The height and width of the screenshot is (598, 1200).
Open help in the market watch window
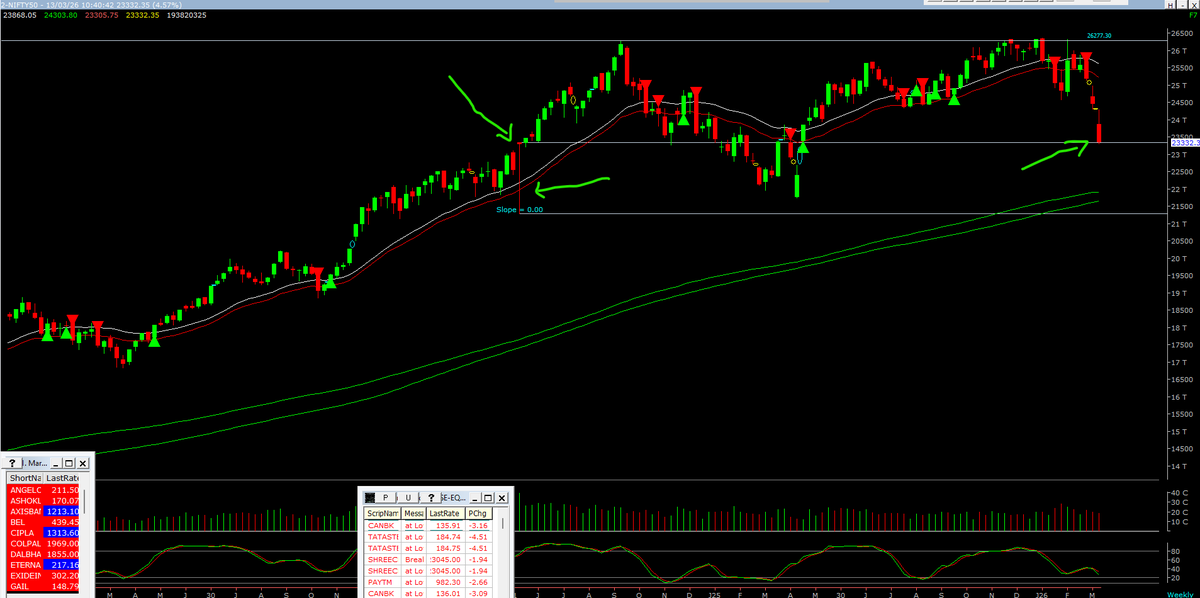[x=11, y=463]
